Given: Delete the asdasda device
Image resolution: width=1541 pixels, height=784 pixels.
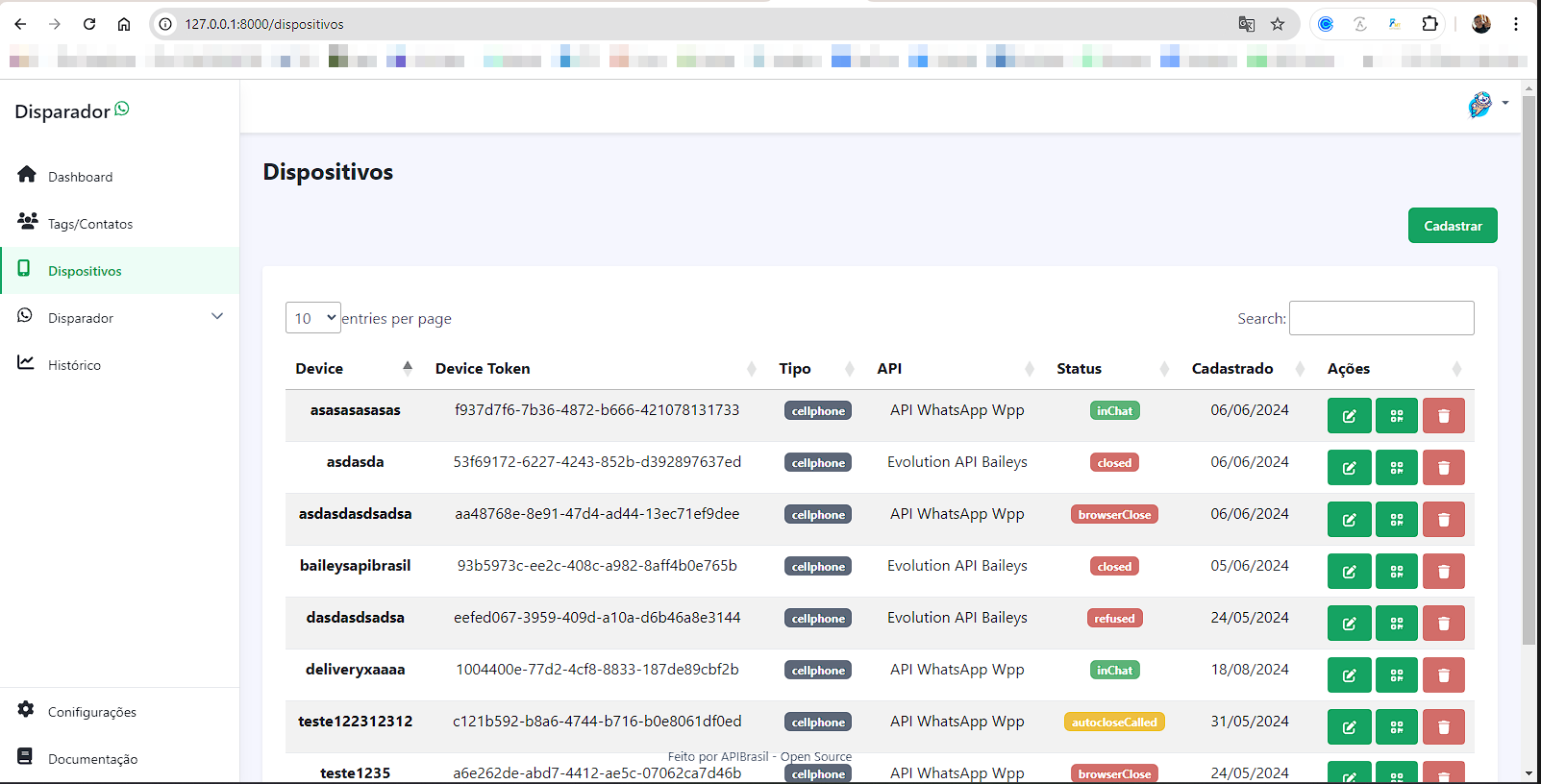Looking at the screenshot, I should pyautogui.click(x=1444, y=468).
